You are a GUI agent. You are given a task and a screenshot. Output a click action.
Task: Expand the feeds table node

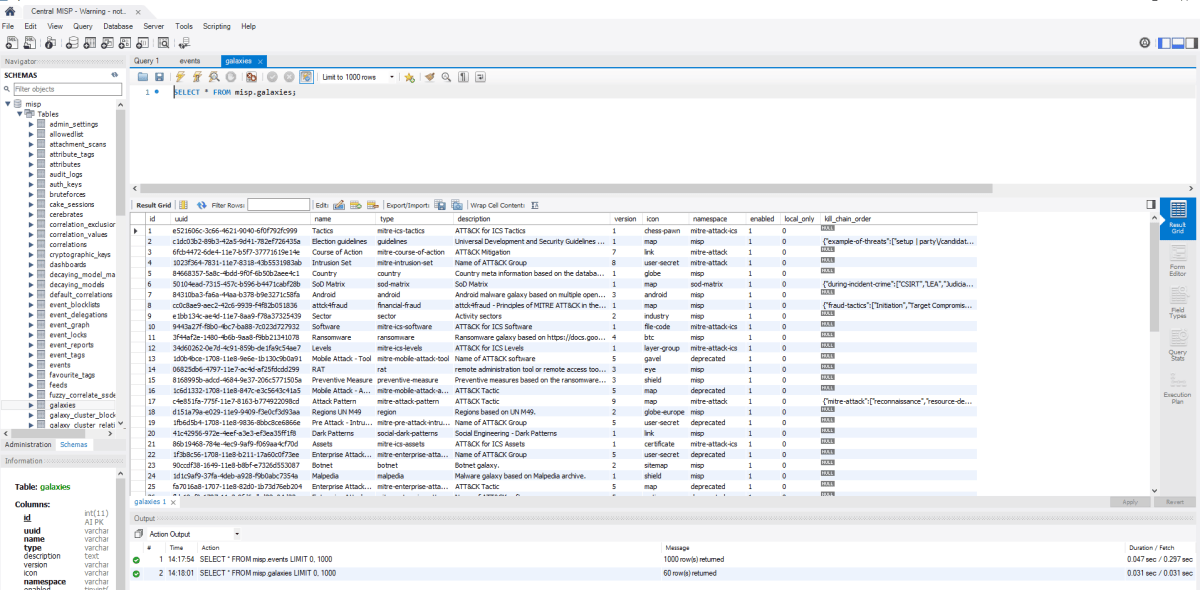pyautogui.click(x=31, y=385)
